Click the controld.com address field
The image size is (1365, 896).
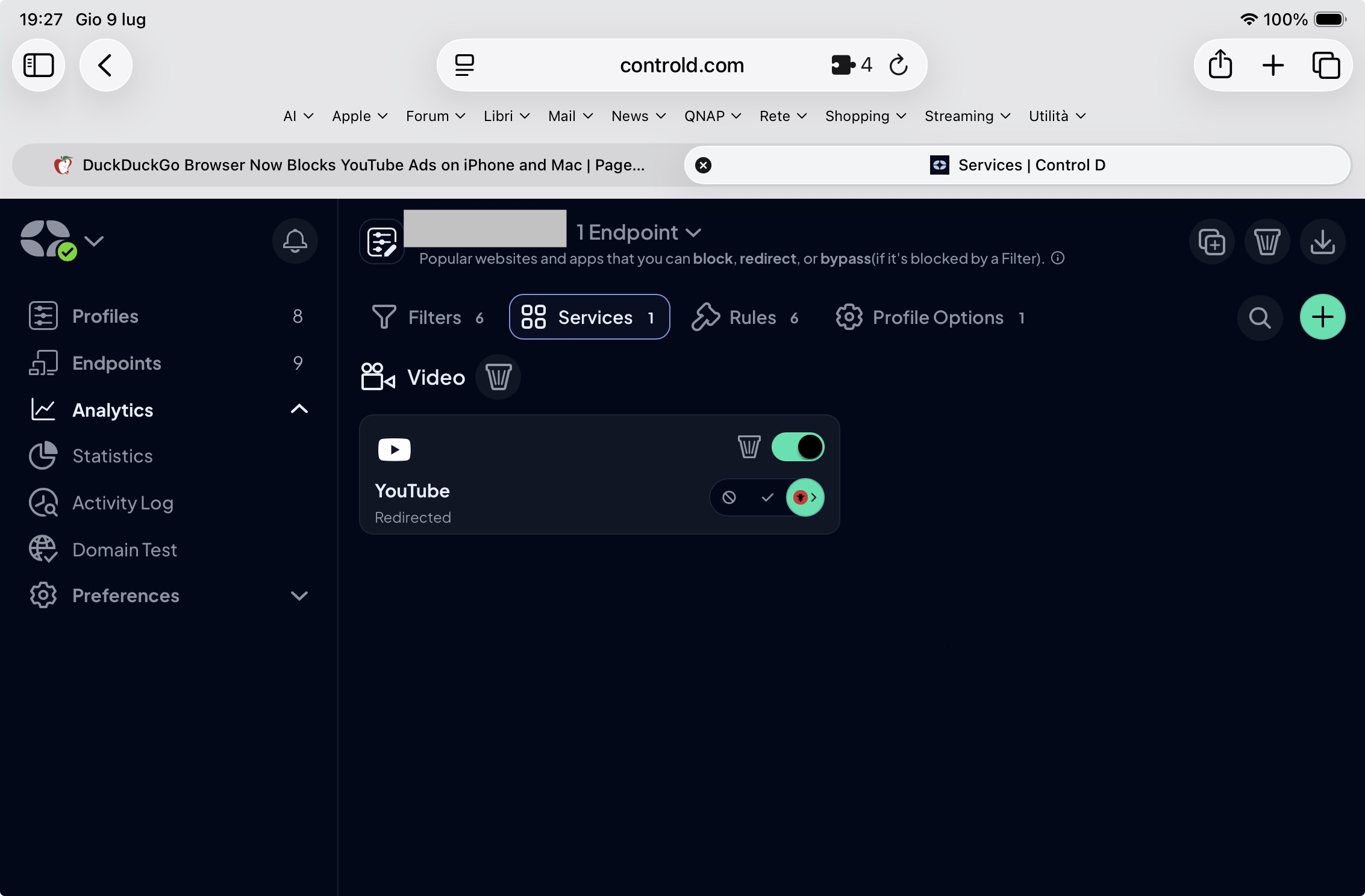coord(682,65)
